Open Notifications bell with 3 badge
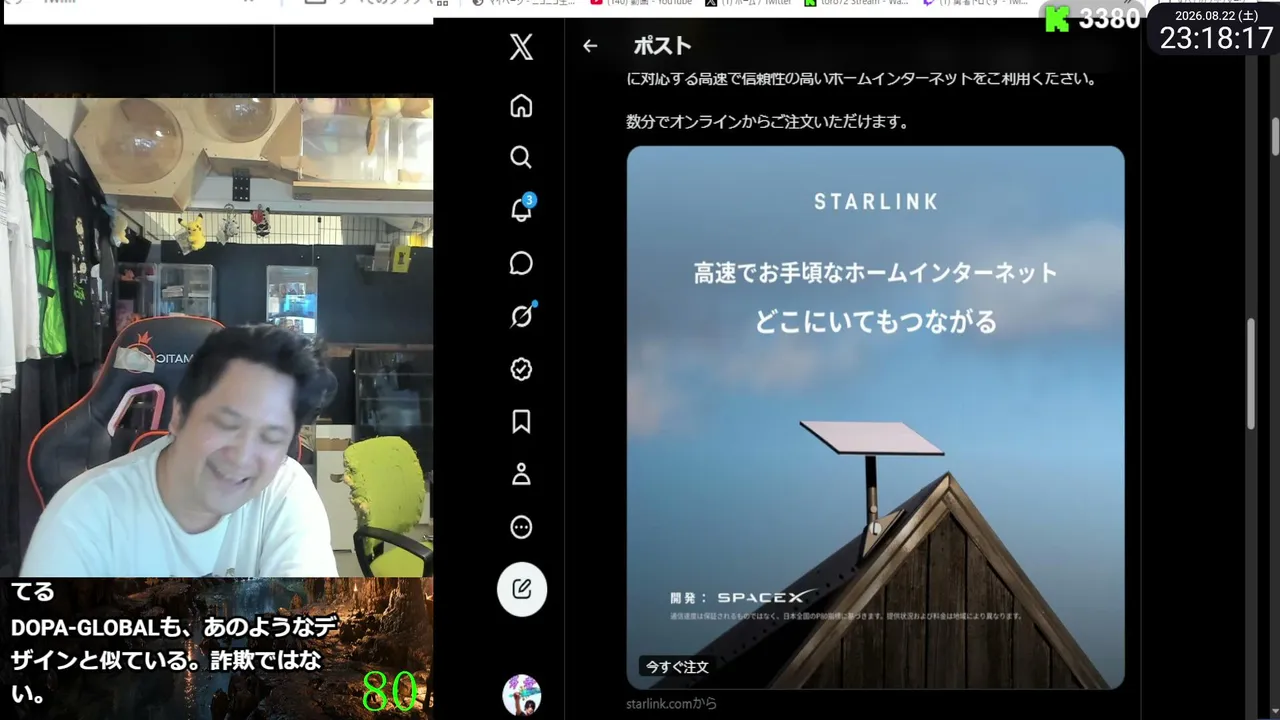Image resolution: width=1280 pixels, height=720 pixels. 522,209
